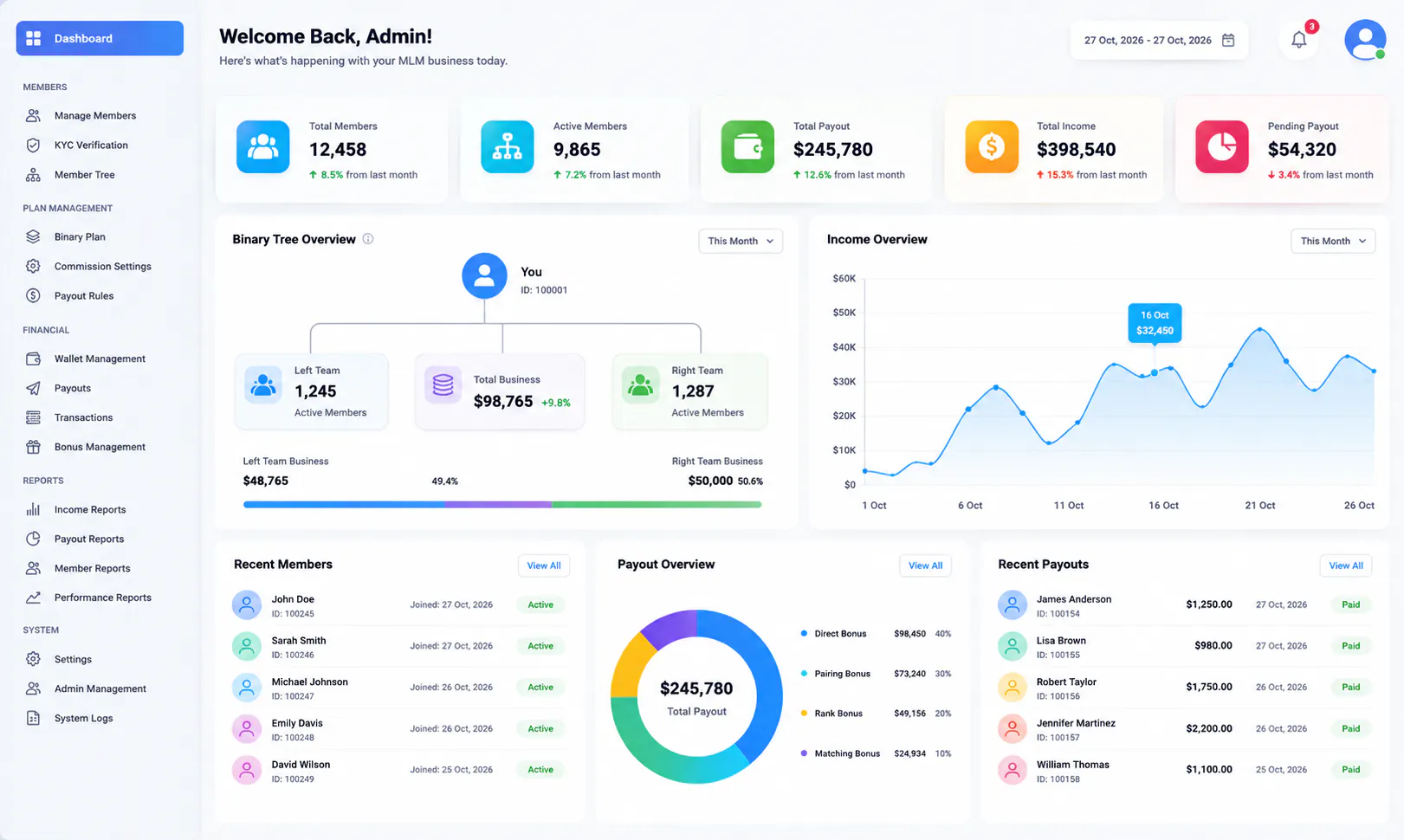Image resolution: width=1404 pixels, height=840 pixels.
Task: Navigate to Wallet Management
Action: [x=100, y=359]
